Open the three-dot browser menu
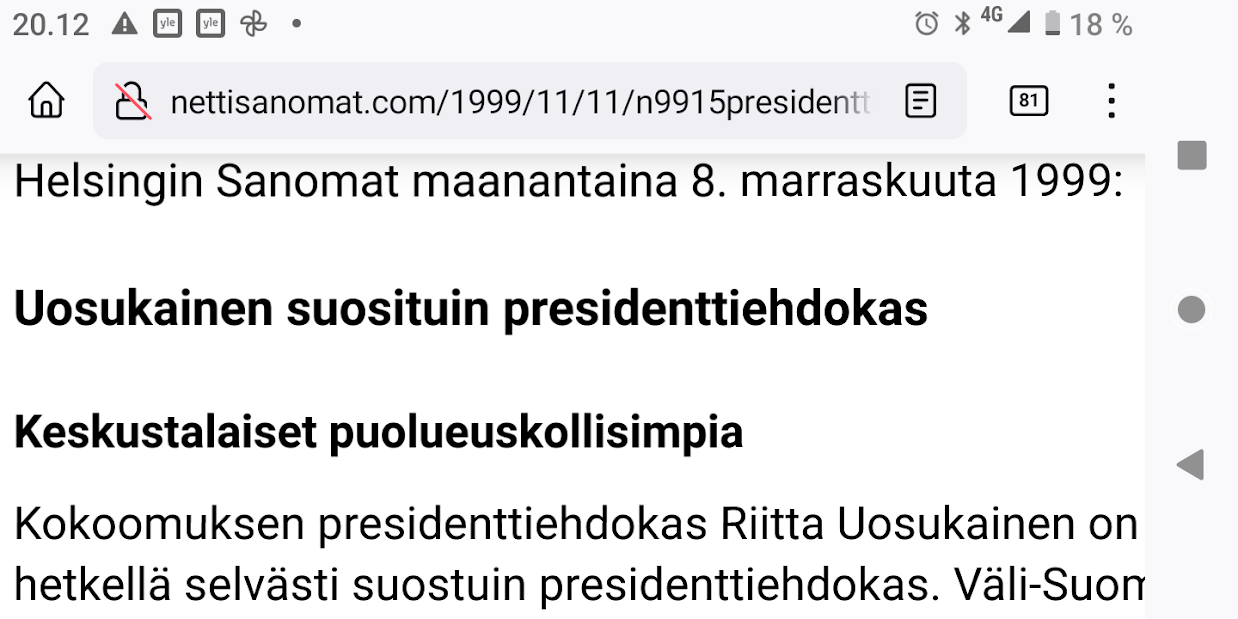The image size is (1238, 619). click(1111, 101)
